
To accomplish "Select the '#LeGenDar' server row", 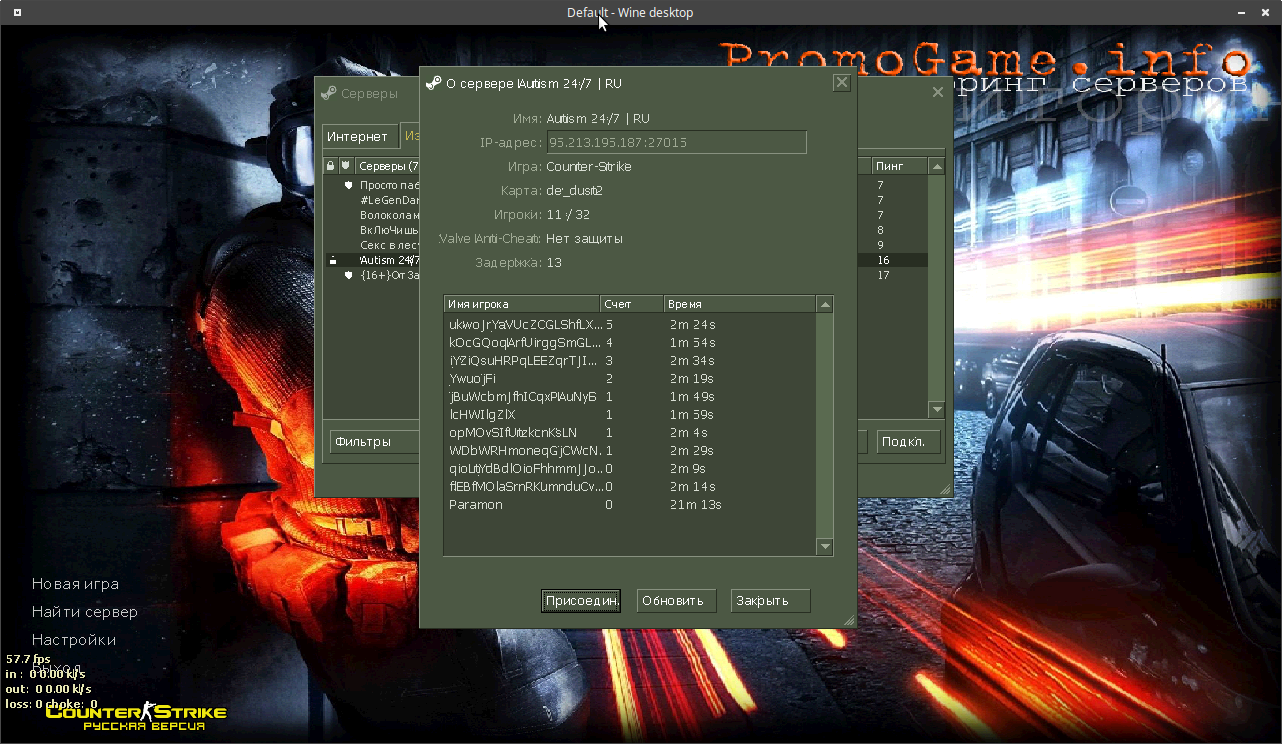I will [389, 200].
